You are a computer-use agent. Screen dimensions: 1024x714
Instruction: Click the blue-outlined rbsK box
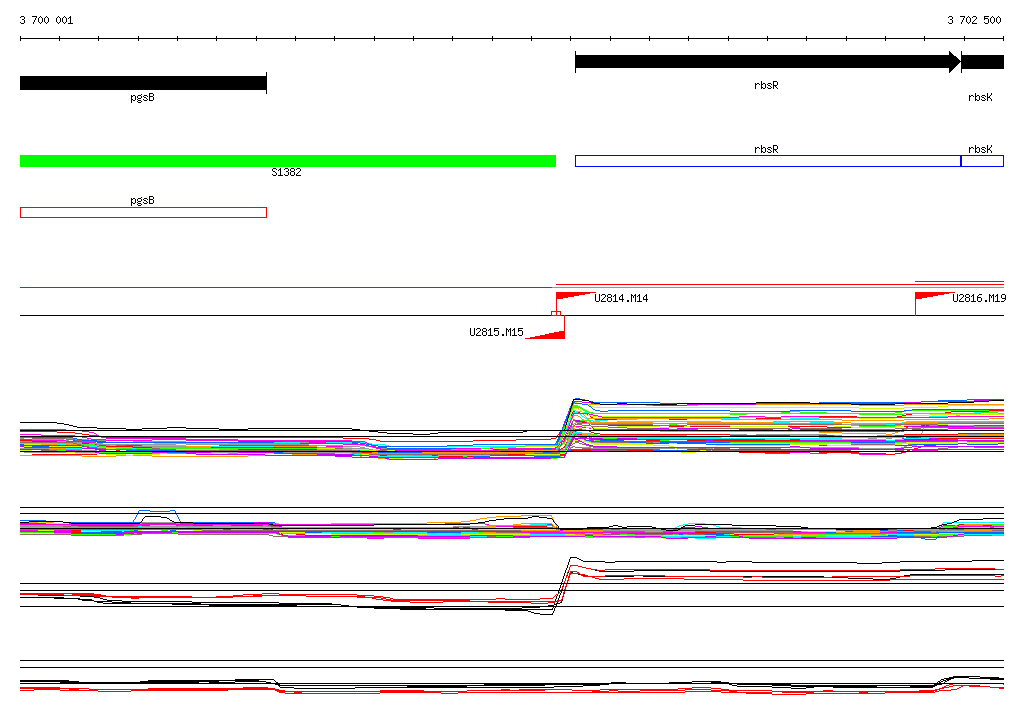pos(982,161)
